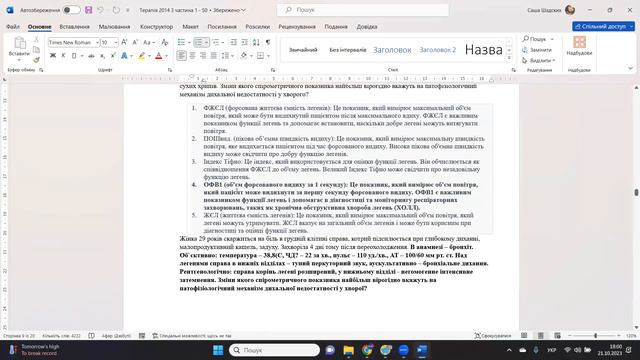Open Надбудови add-ins icon
The width and height of the screenshot is (640, 360).
[579, 45]
